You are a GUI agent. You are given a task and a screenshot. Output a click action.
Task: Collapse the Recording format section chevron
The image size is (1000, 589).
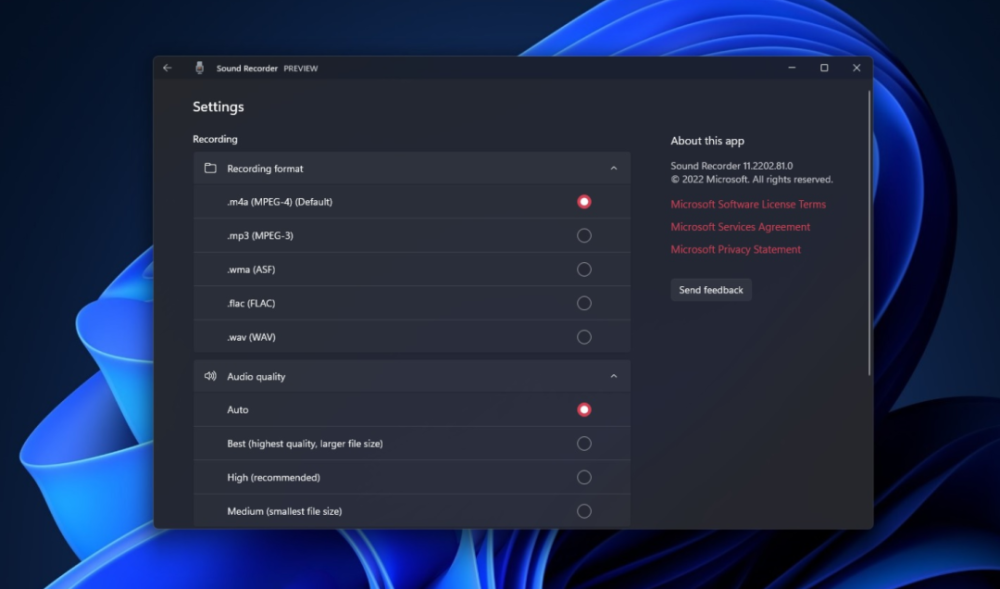pyautogui.click(x=614, y=168)
